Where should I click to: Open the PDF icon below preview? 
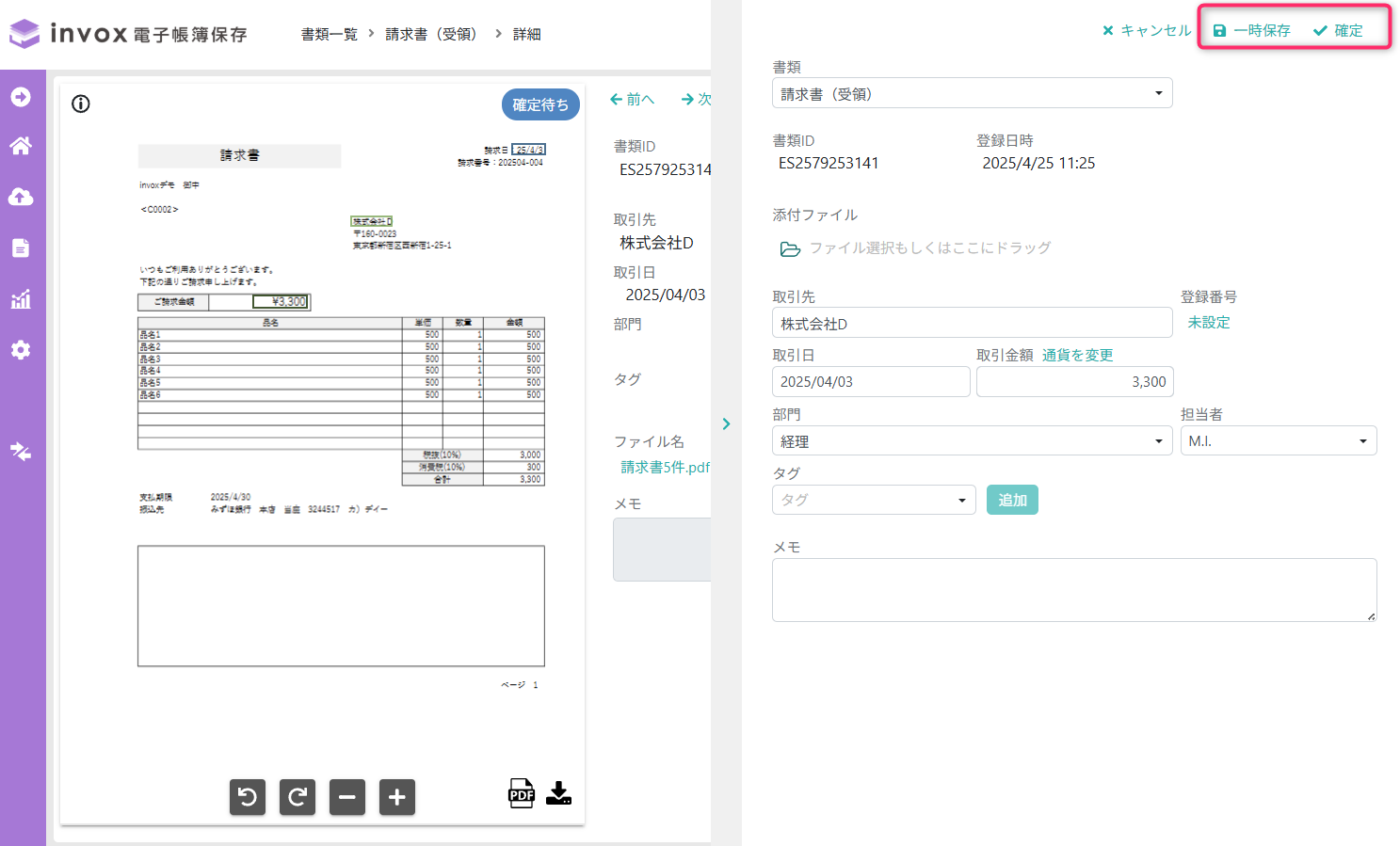coord(522,793)
